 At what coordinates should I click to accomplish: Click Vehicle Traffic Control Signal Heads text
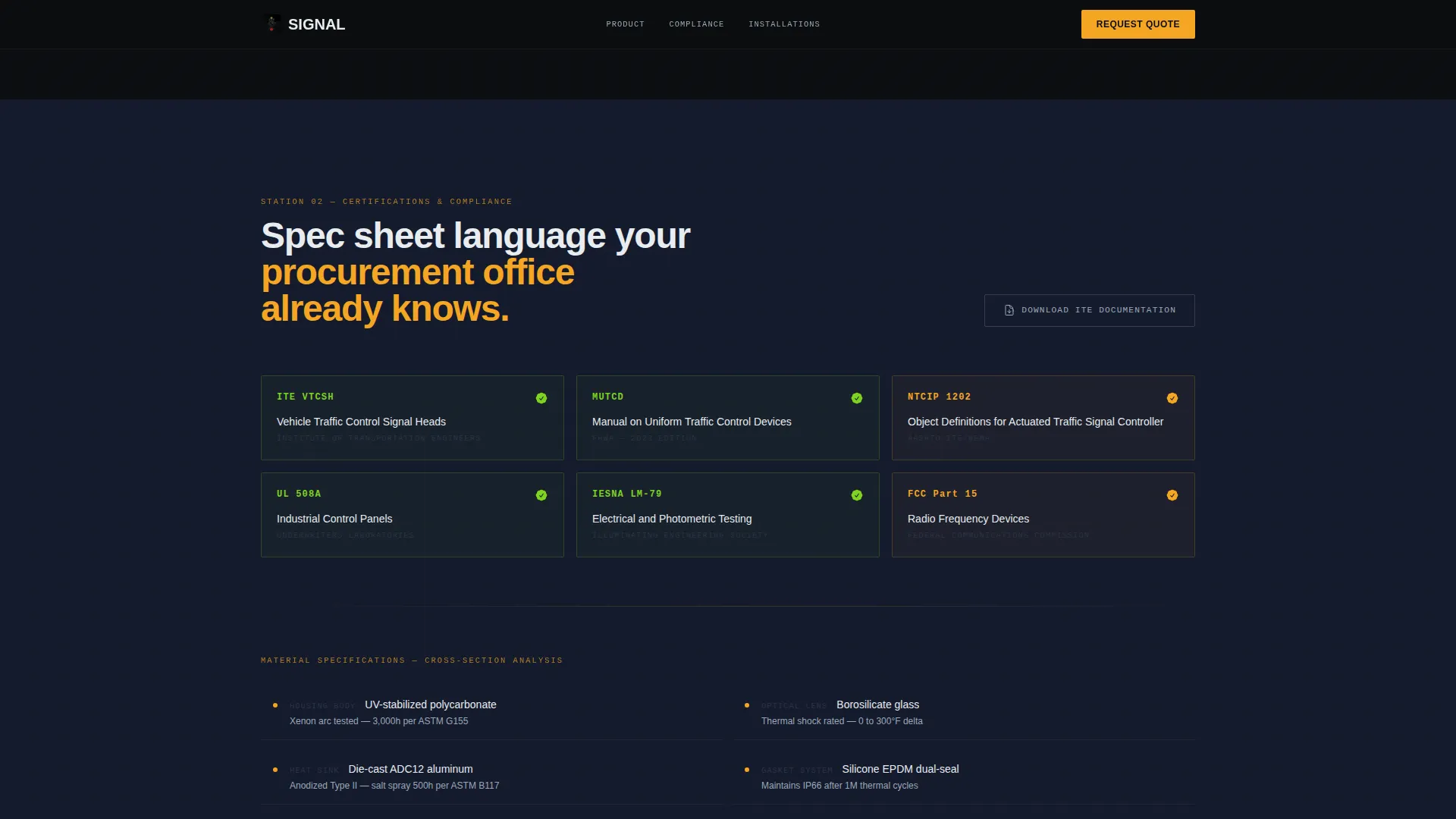[x=361, y=422]
